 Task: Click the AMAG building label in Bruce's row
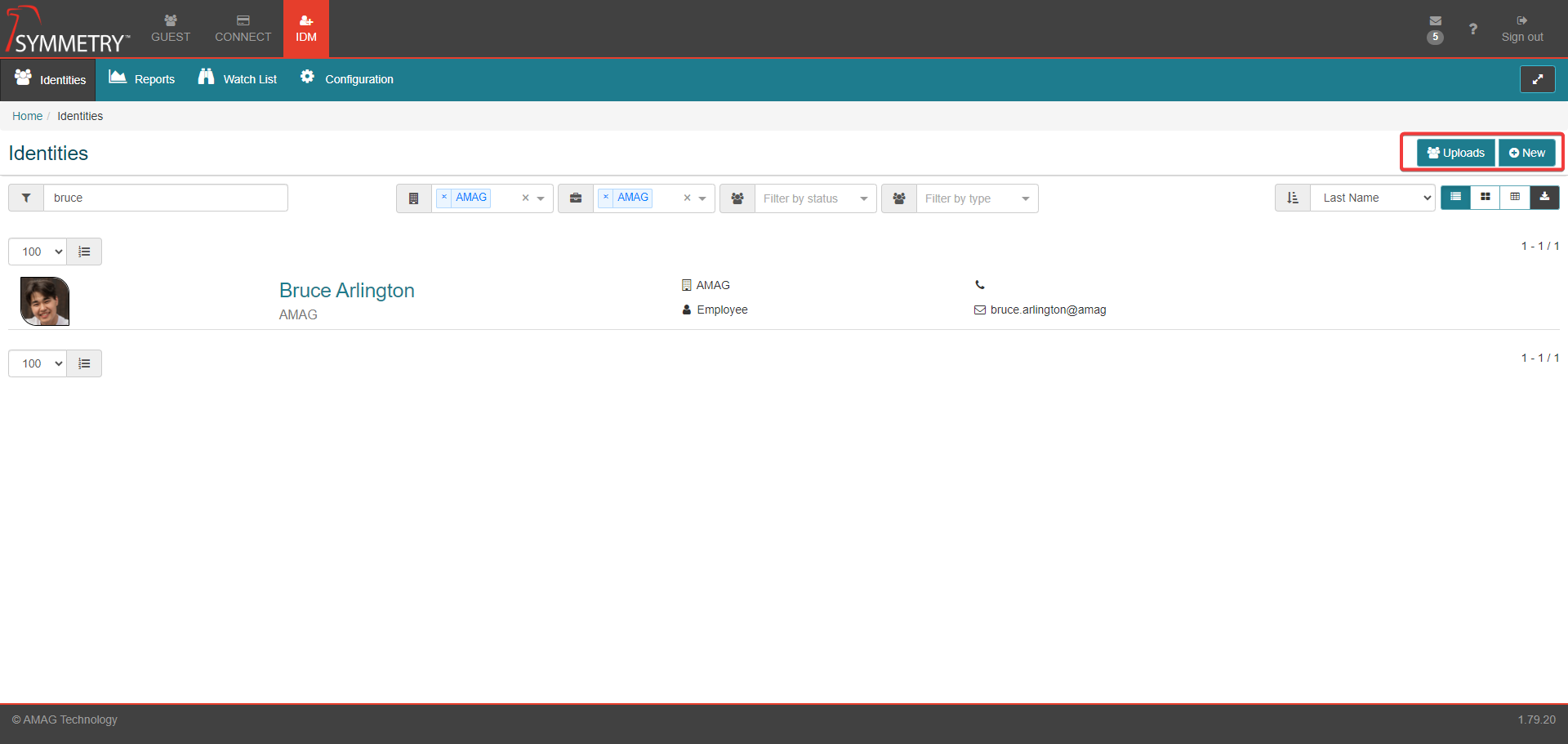713,285
